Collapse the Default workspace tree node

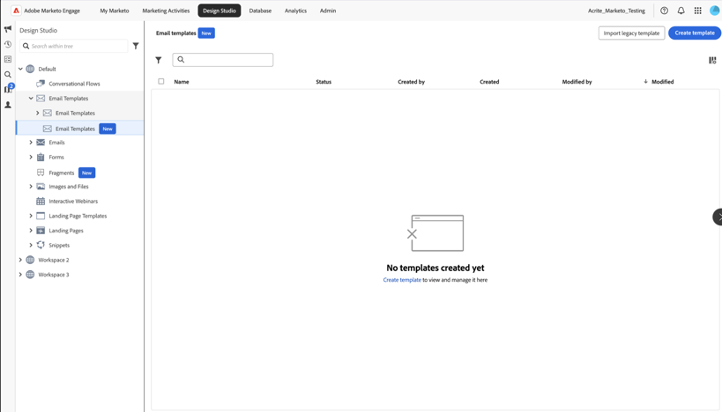[x=20, y=69]
